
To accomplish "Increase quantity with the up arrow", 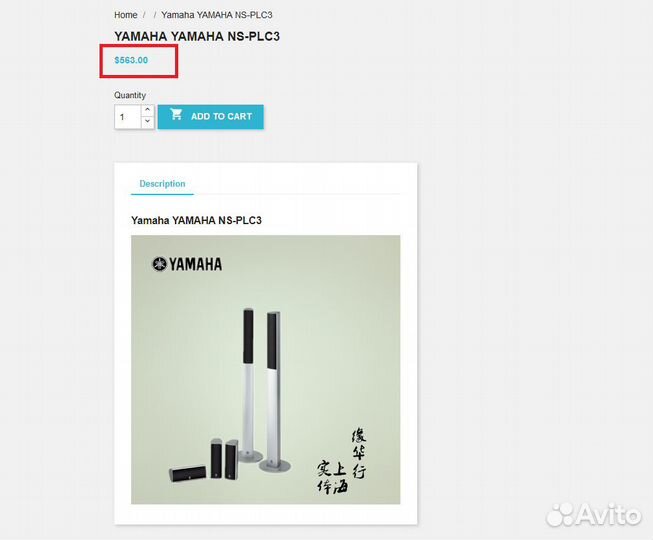I will pyautogui.click(x=147, y=110).
